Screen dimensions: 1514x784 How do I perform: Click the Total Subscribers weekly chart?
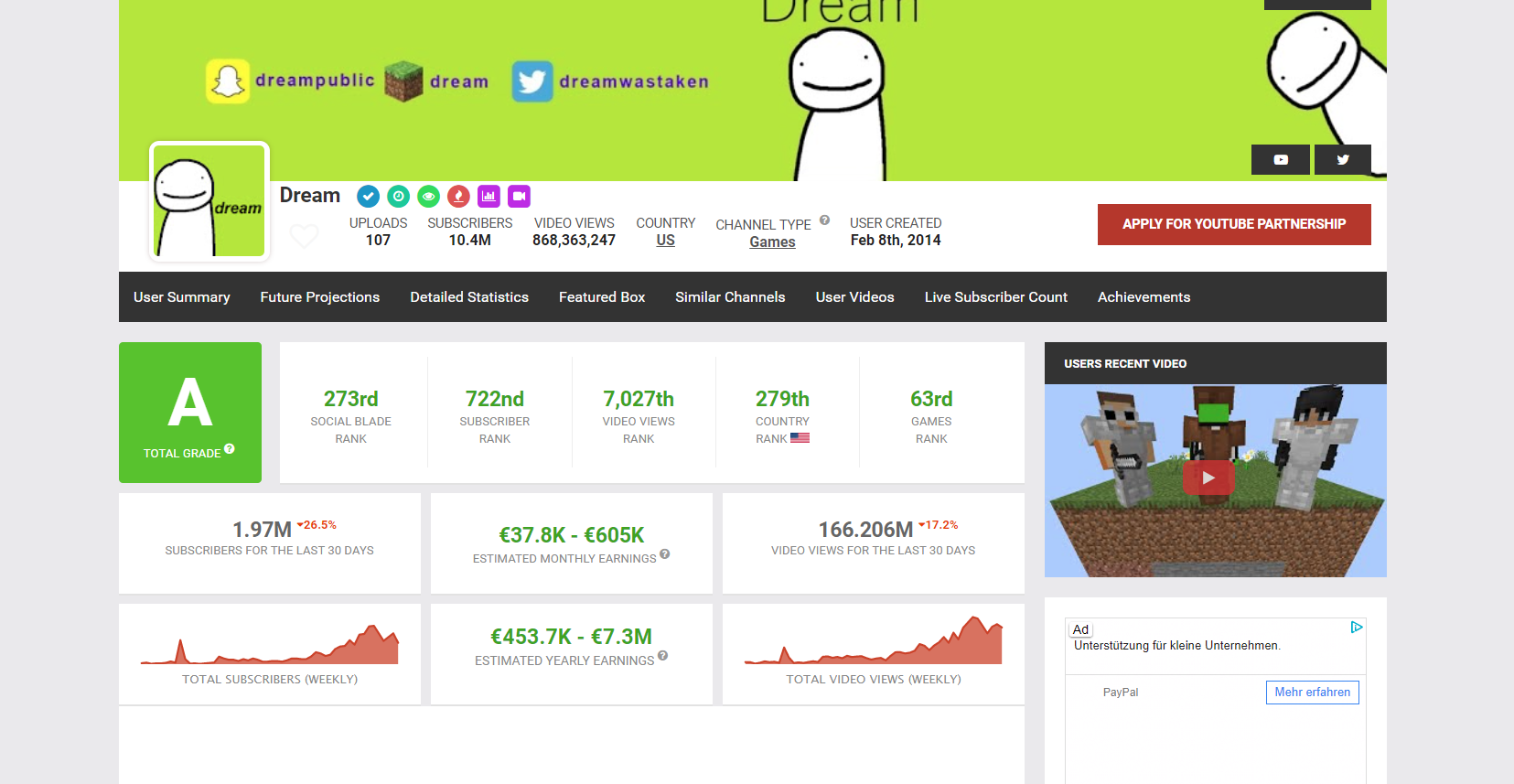tap(270, 644)
